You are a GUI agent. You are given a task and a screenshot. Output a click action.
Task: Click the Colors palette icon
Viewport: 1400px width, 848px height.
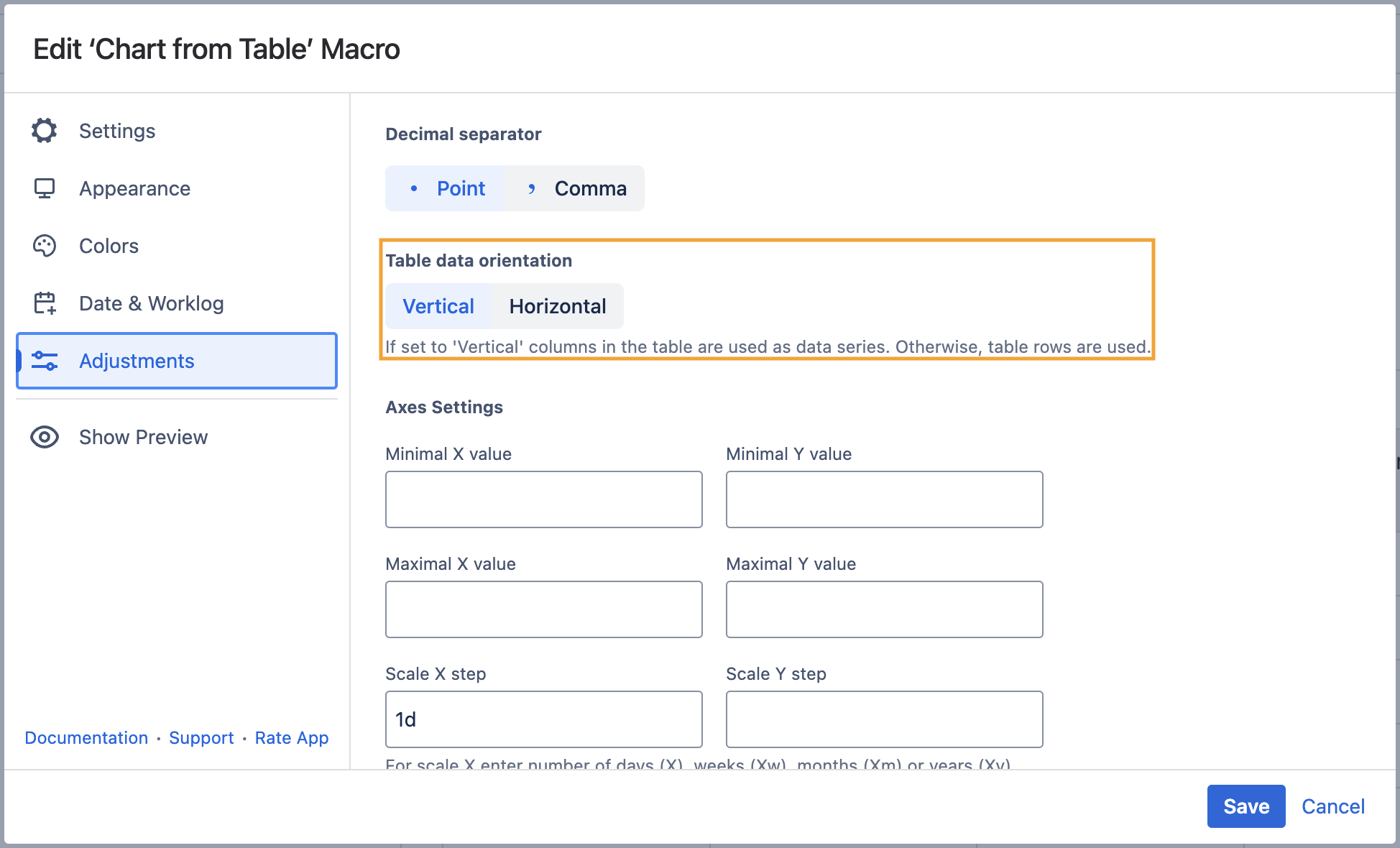click(x=45, y=246)
